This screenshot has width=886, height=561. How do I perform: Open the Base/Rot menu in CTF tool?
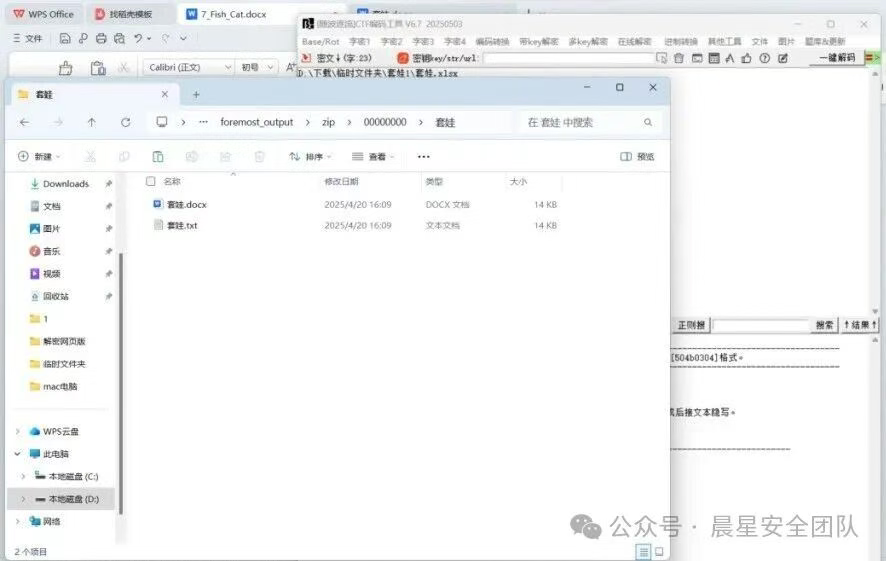coord(321,42)
